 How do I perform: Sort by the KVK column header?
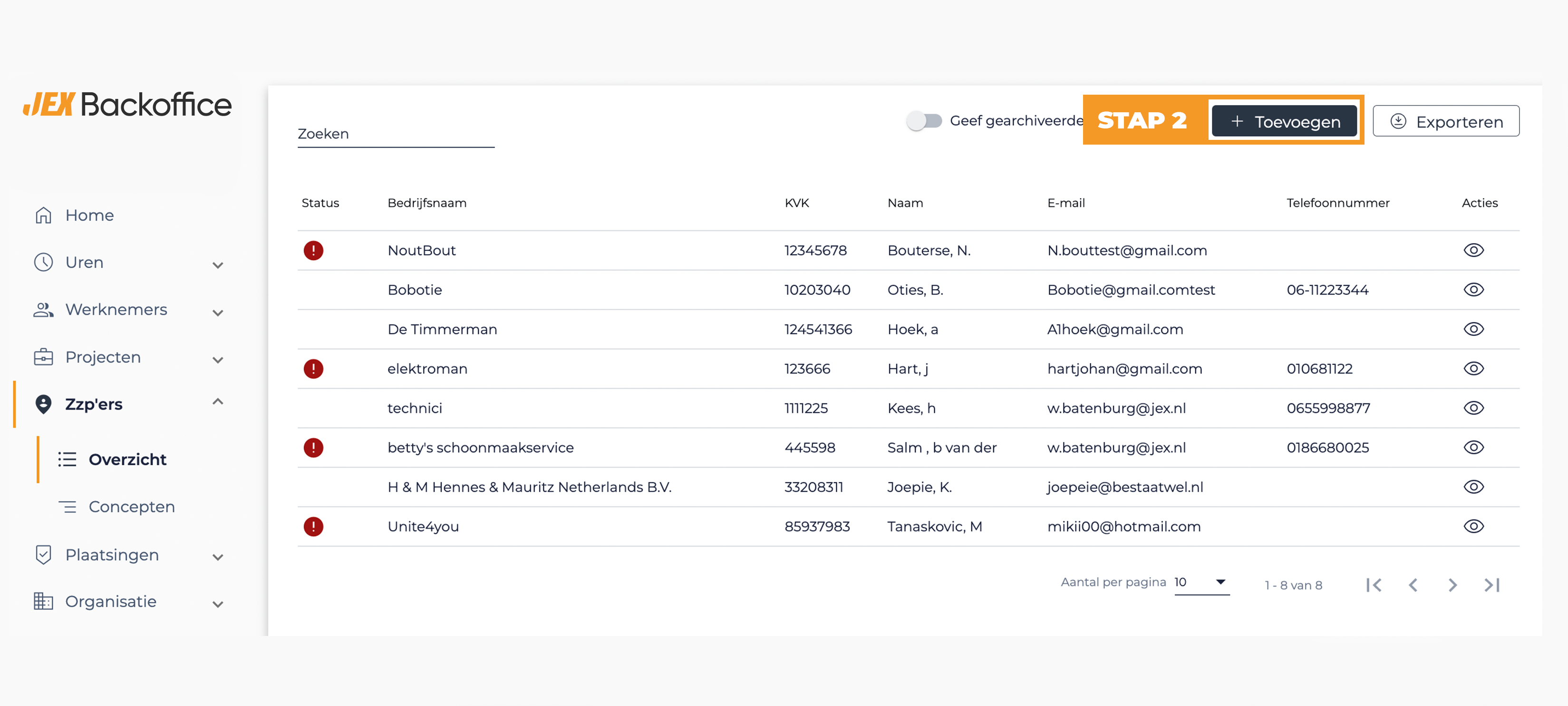coord(797,203)
